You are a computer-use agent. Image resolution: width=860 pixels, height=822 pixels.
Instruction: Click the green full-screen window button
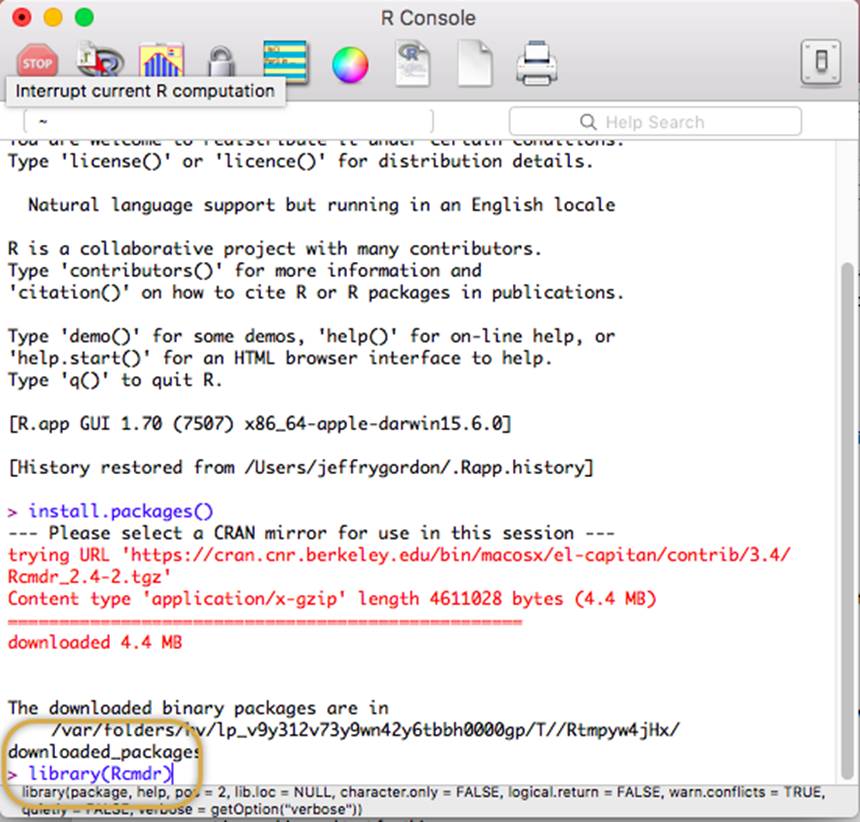[x=84, y=17]
